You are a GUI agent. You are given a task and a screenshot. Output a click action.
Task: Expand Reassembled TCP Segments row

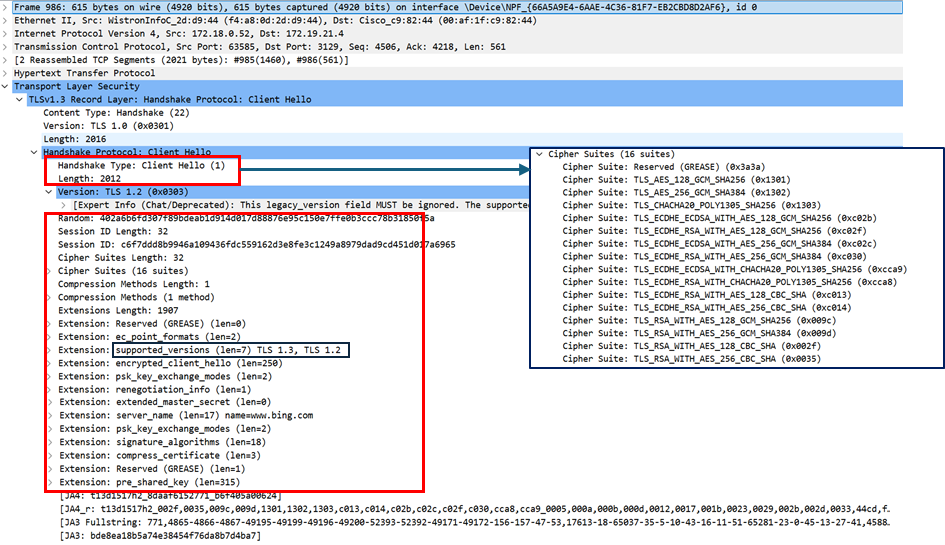click(x=5, y=60)
